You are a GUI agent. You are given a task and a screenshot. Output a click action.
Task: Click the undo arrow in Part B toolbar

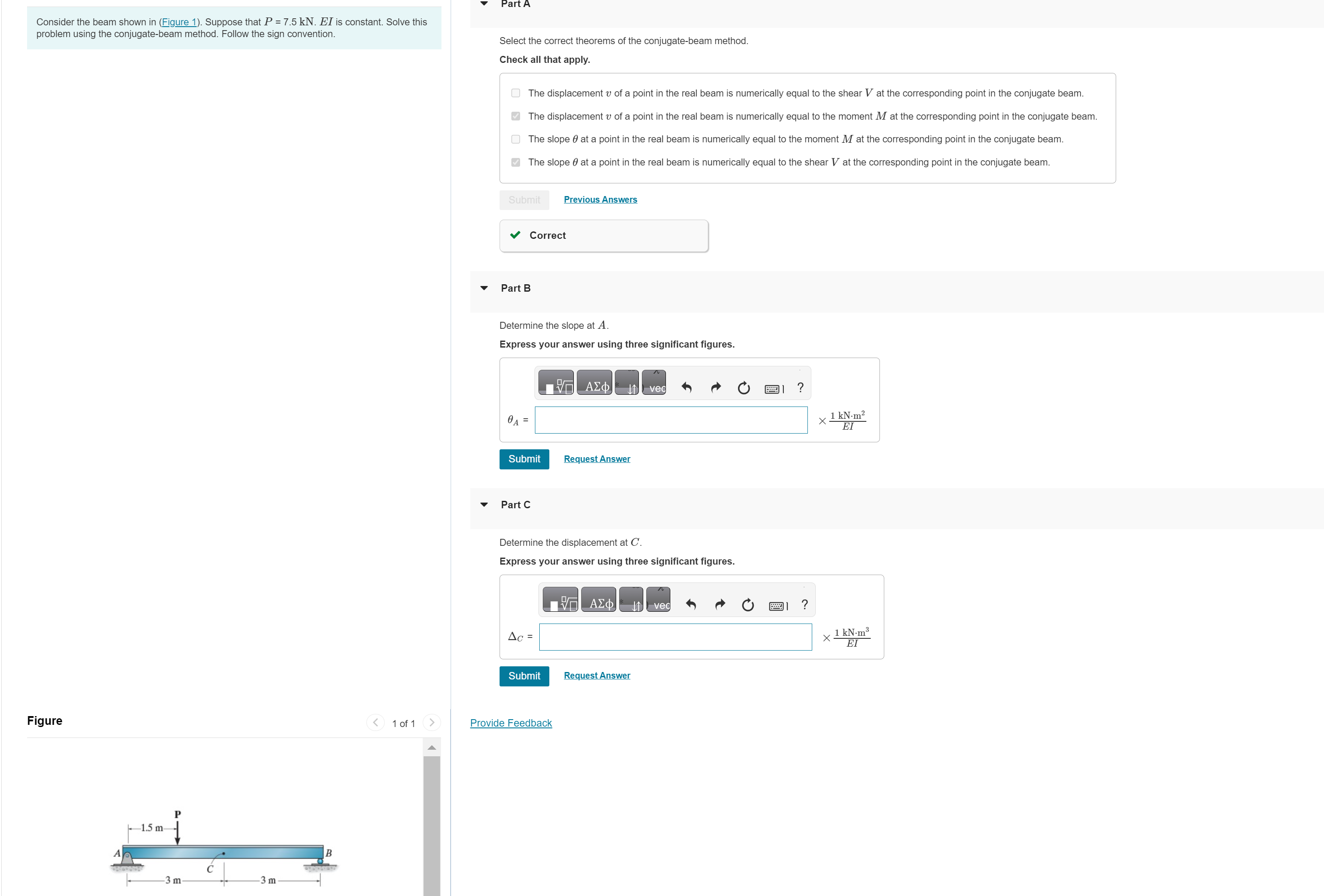point(686,388)
